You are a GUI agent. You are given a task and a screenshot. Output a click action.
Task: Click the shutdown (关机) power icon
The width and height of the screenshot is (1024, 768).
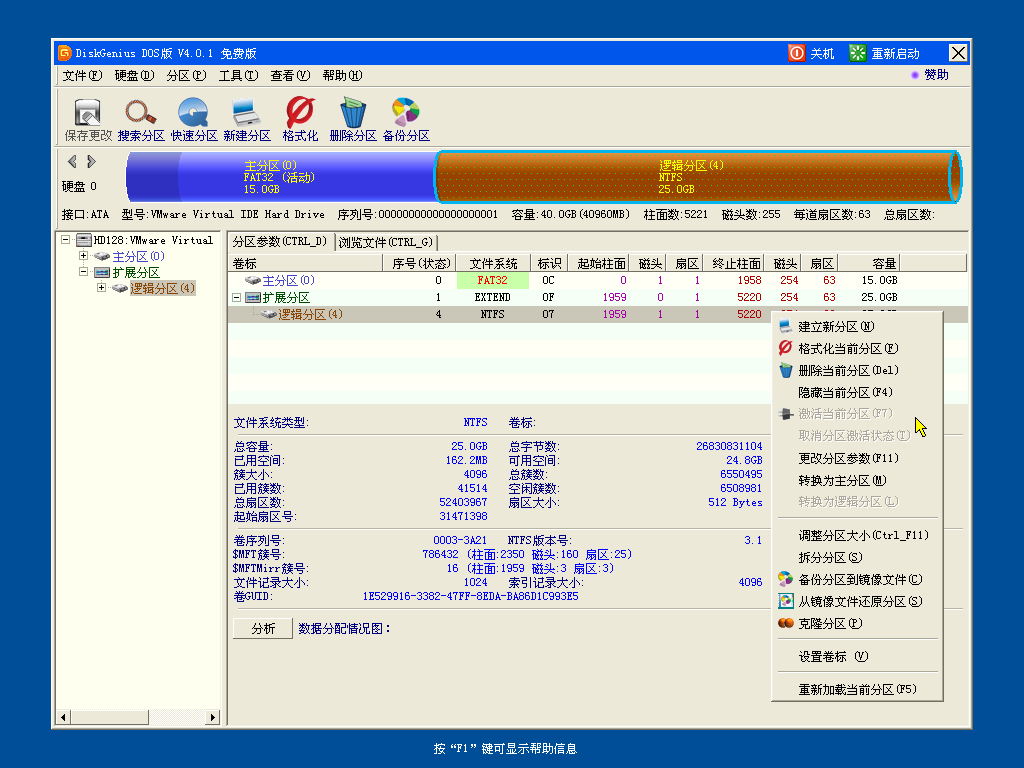pos(796,53)
